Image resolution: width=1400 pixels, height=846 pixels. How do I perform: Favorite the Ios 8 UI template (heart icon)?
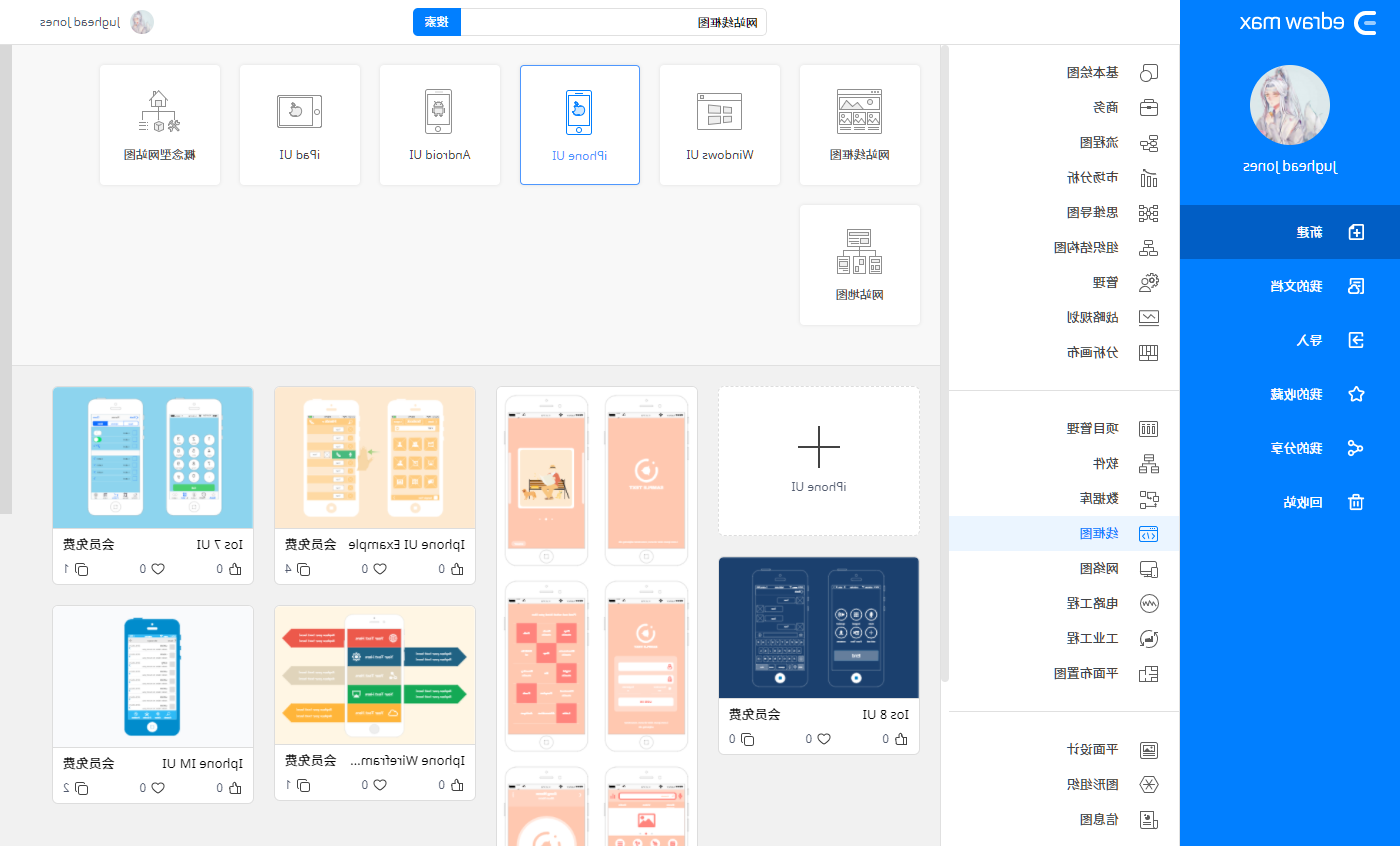click(x=824, y=739)
